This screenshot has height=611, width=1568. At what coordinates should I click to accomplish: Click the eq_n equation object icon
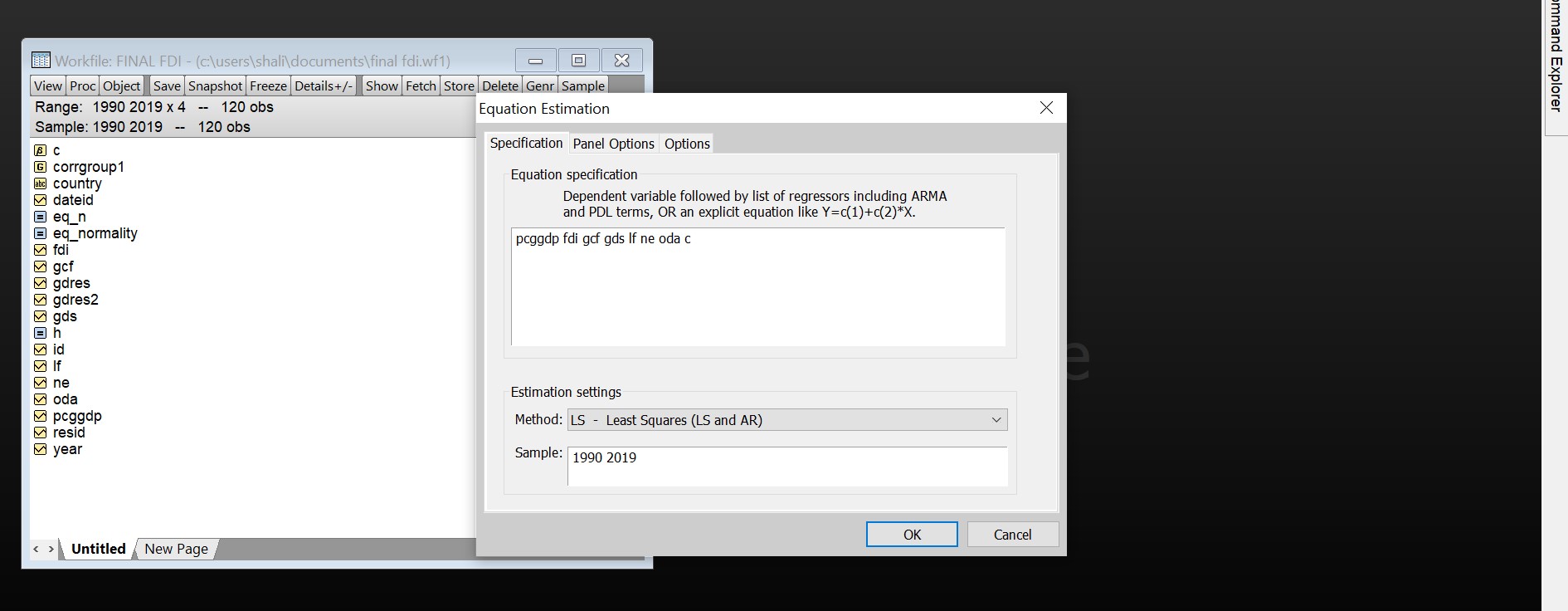[40, 217]
